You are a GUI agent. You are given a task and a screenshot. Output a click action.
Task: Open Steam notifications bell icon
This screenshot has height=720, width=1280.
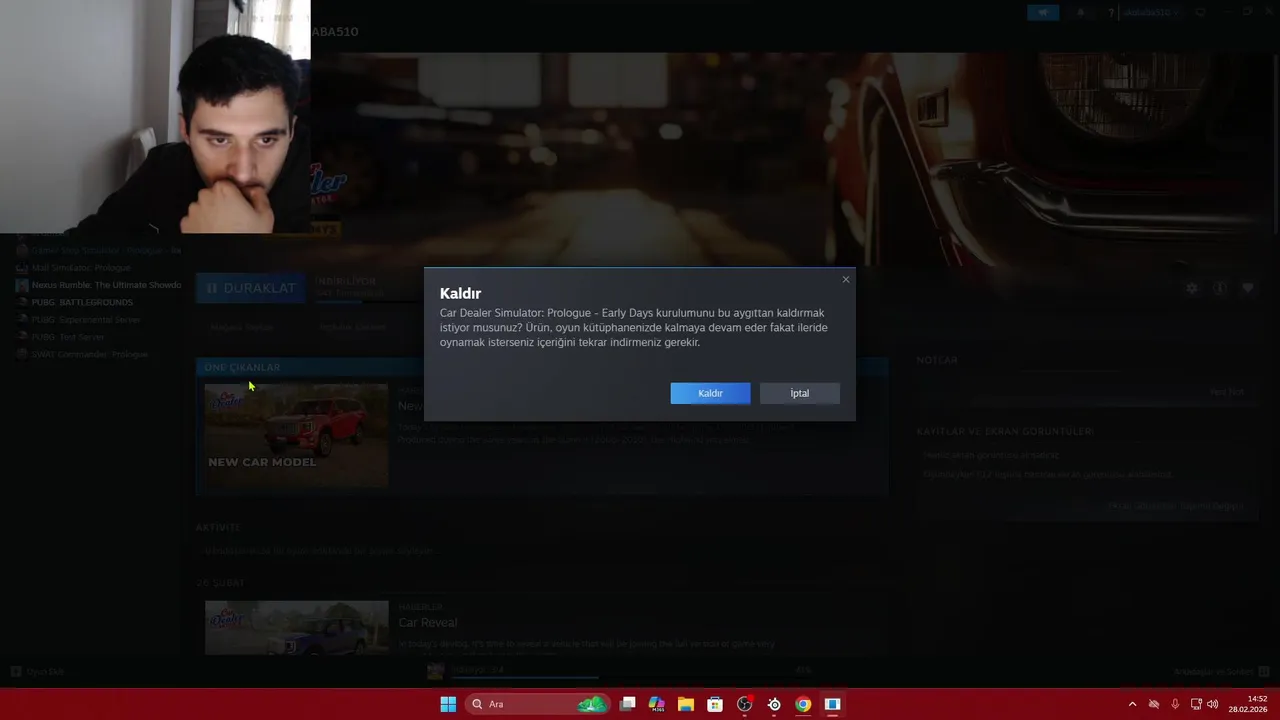(x=1080, y=13)
